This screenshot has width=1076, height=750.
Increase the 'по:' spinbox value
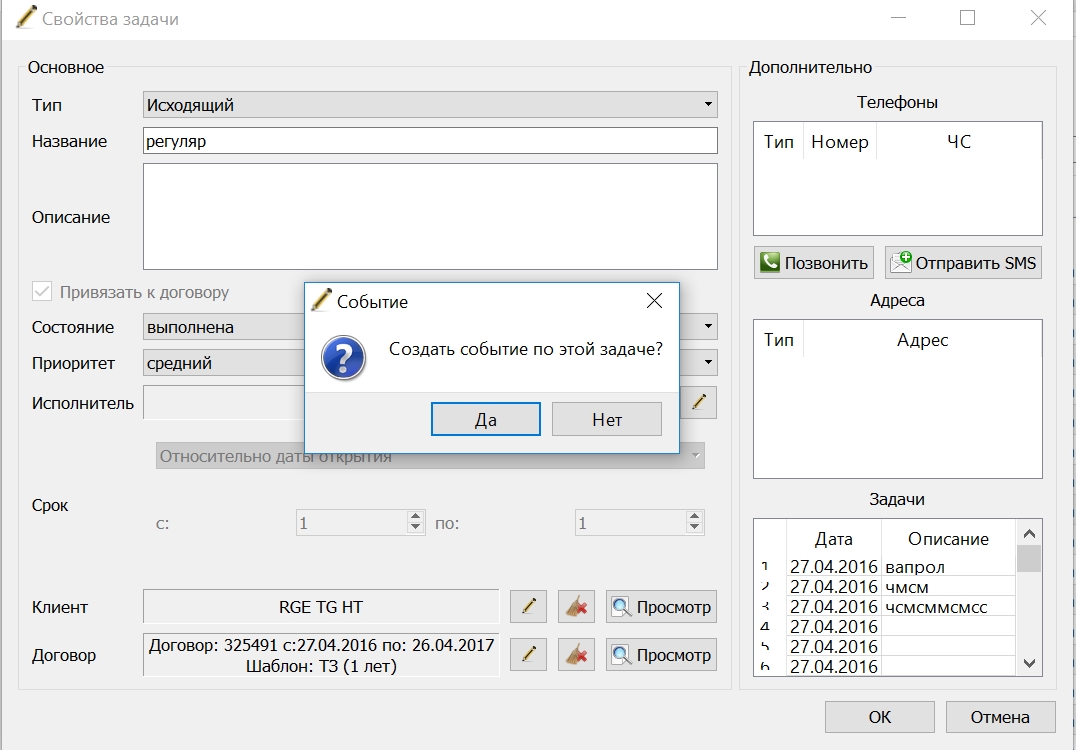(x=694, y=516)
